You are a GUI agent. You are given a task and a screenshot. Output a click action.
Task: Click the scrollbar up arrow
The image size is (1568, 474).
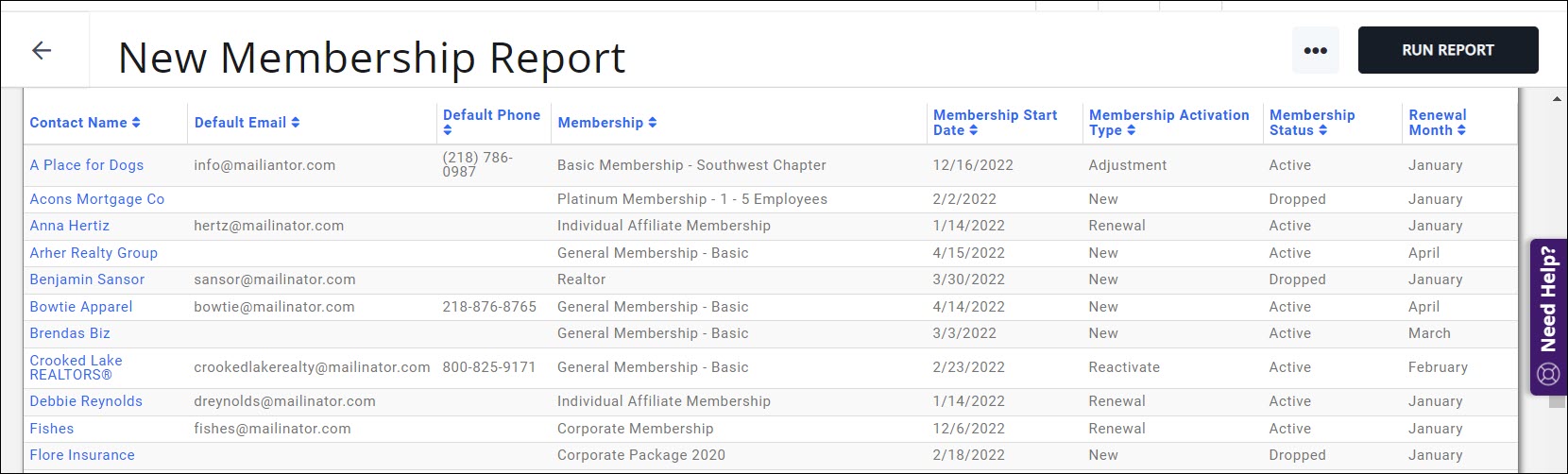1557,98
